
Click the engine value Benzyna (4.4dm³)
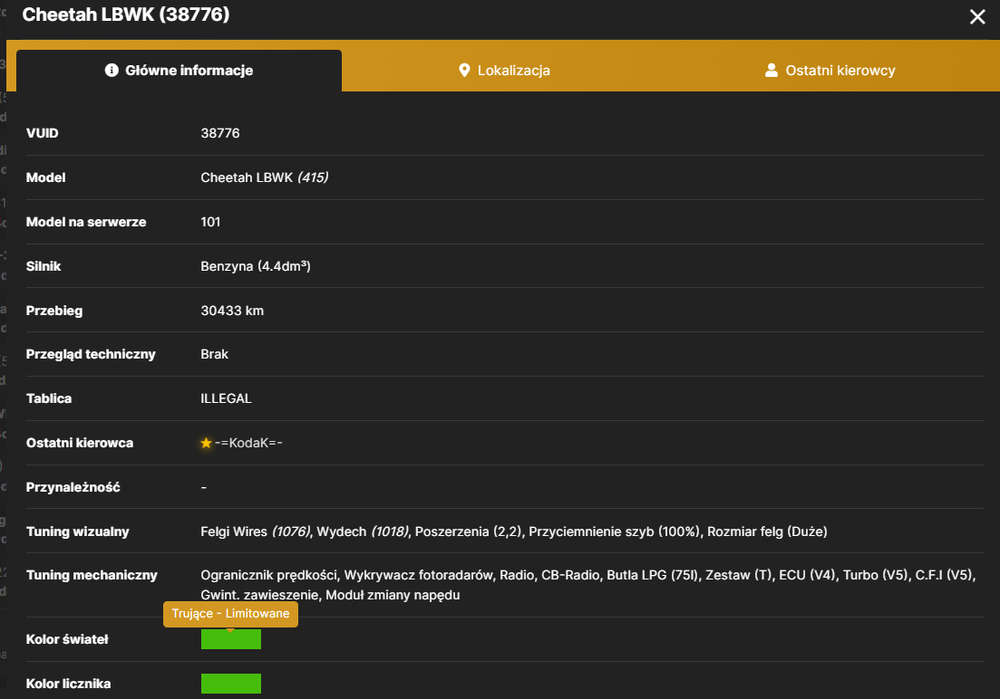(x=256, y=266)
